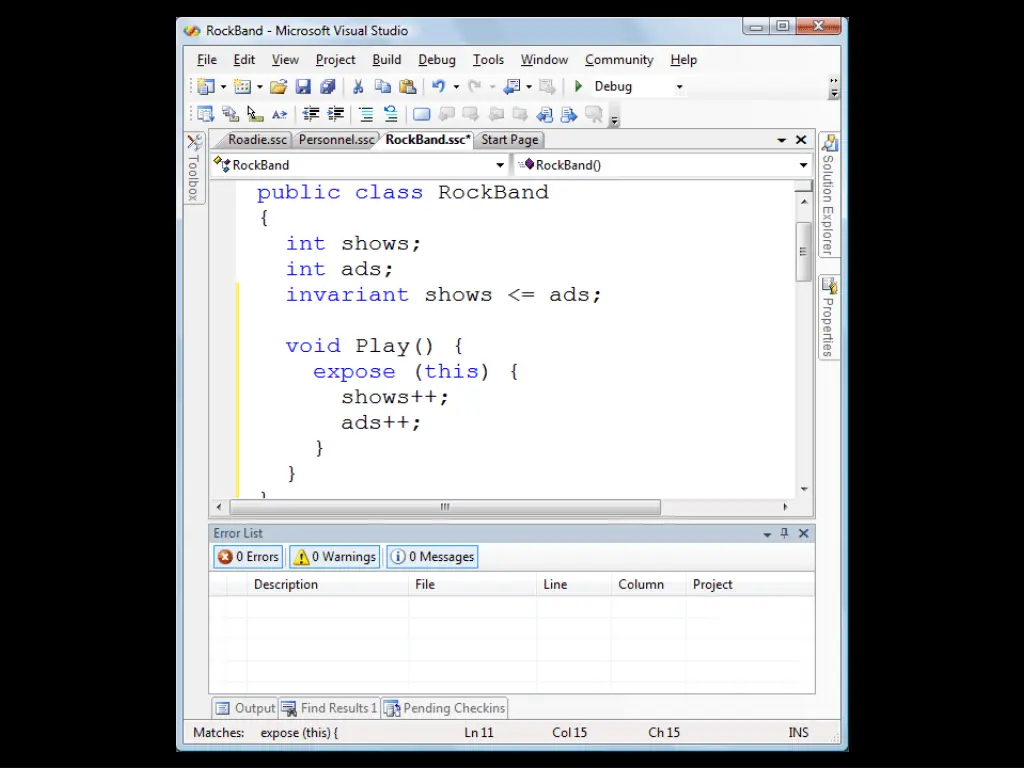Click the Save All icon

click(328, 86)
